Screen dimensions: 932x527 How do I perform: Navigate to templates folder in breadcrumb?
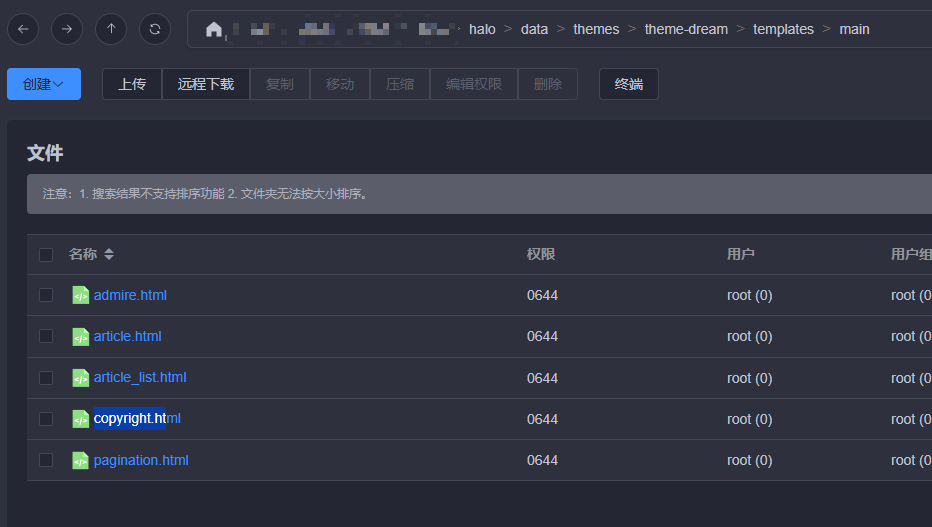[783, 29]
